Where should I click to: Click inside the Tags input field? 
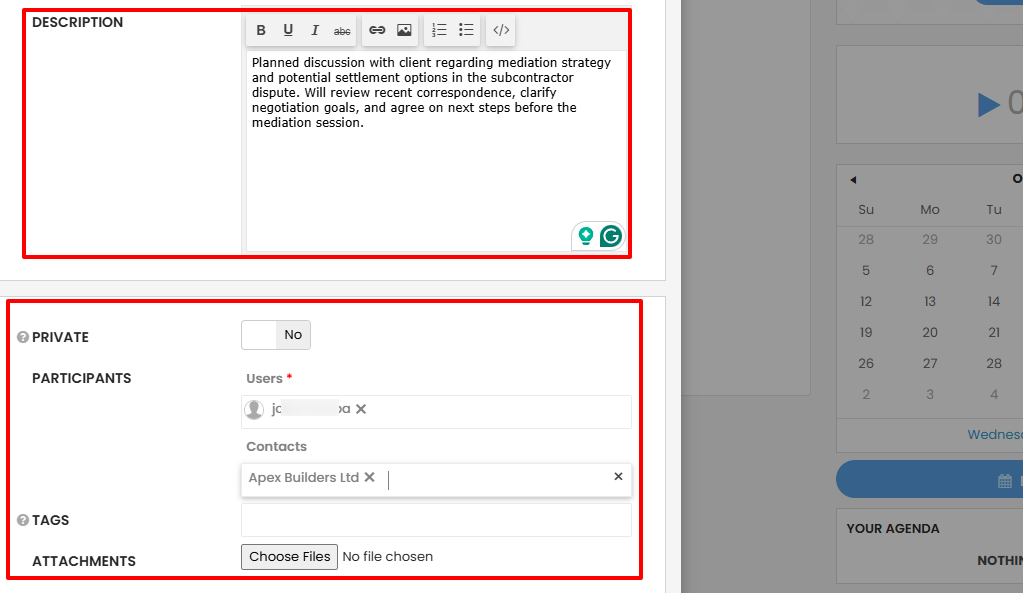435,519
